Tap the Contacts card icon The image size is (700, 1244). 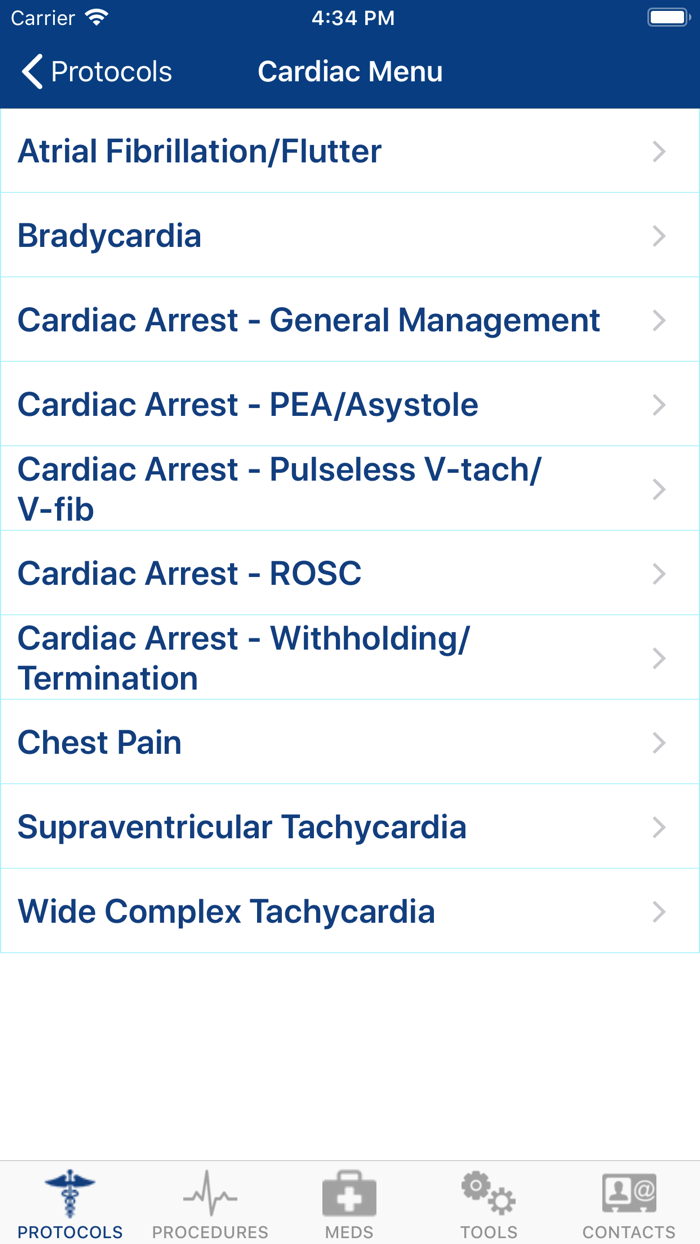pos(629,1194)
